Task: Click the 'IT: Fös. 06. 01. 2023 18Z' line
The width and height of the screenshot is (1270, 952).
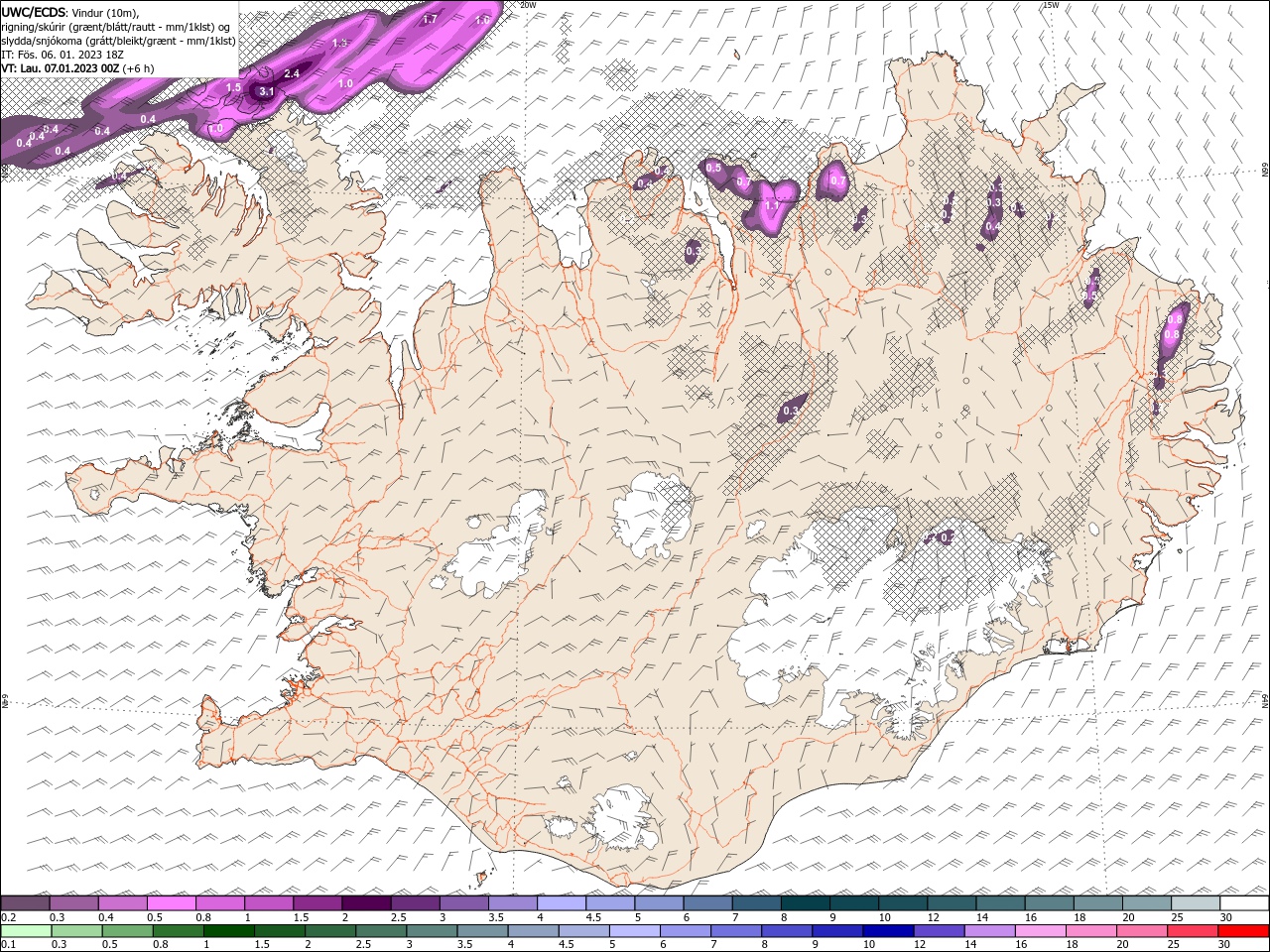Action: pyautogui.click(x=61, y=55)
